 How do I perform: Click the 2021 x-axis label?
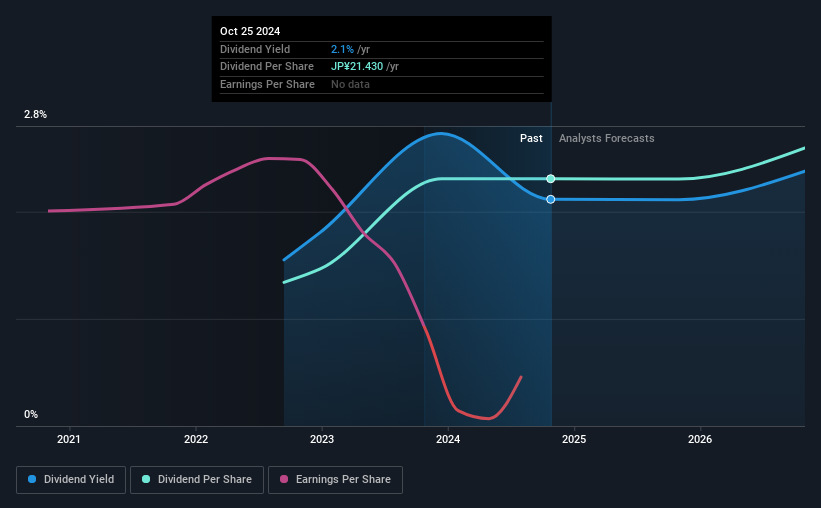coord(69,439)
